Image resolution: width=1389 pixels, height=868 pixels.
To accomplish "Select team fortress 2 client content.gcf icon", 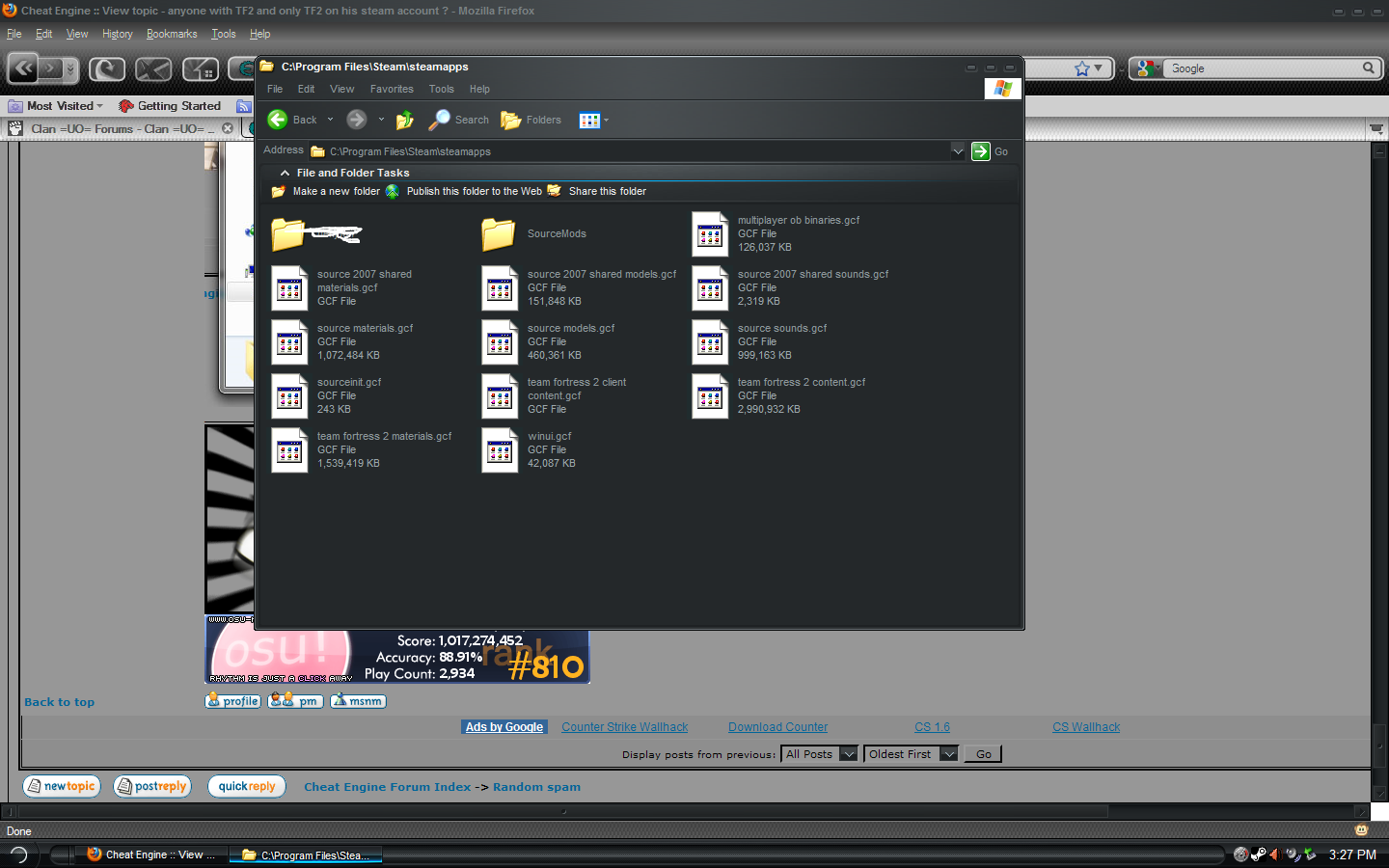I will pyautogui.click(x=500, y=396).
